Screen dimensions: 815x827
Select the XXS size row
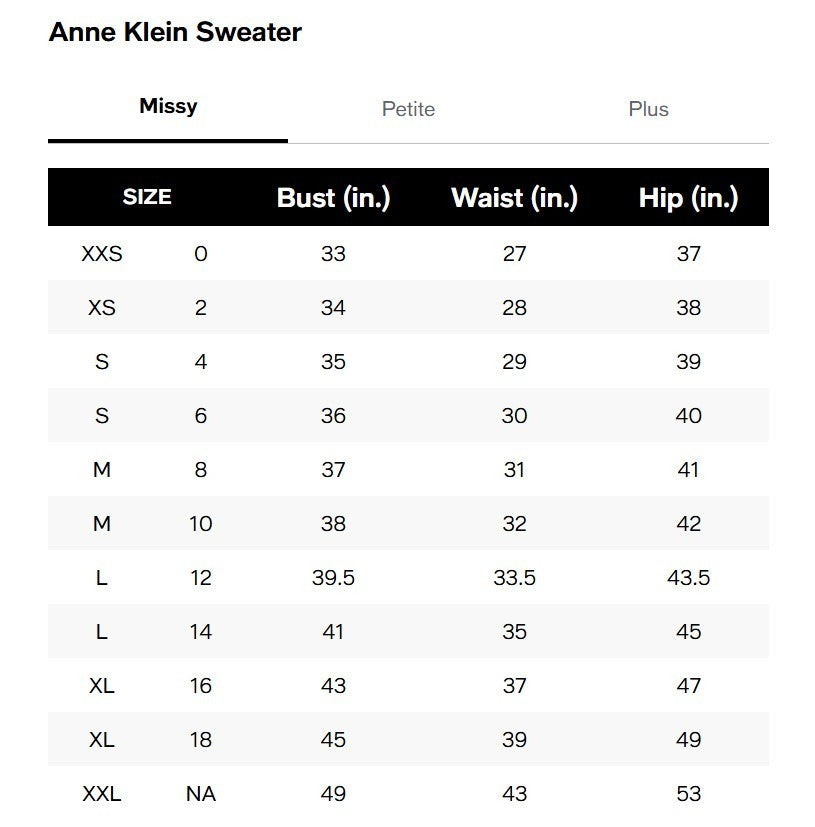(x=102, y=254)
